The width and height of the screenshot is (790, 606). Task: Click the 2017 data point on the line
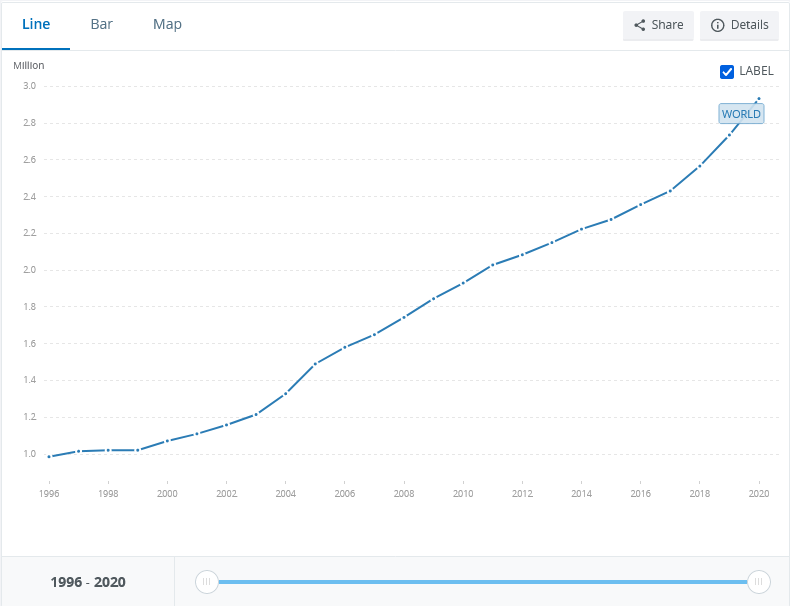point(670,190)
